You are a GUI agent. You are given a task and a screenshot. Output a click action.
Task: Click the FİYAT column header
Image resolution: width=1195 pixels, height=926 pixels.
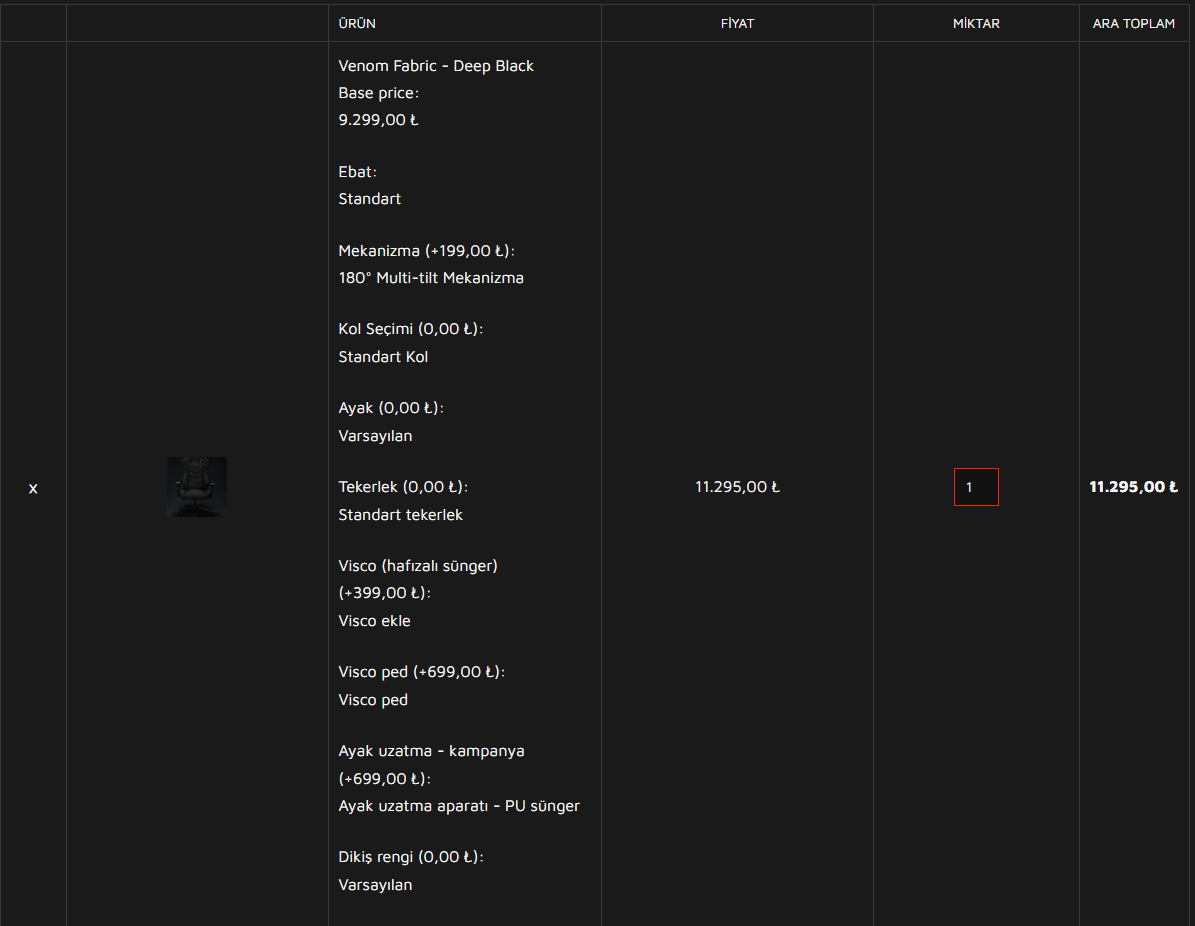click(737, 23)
